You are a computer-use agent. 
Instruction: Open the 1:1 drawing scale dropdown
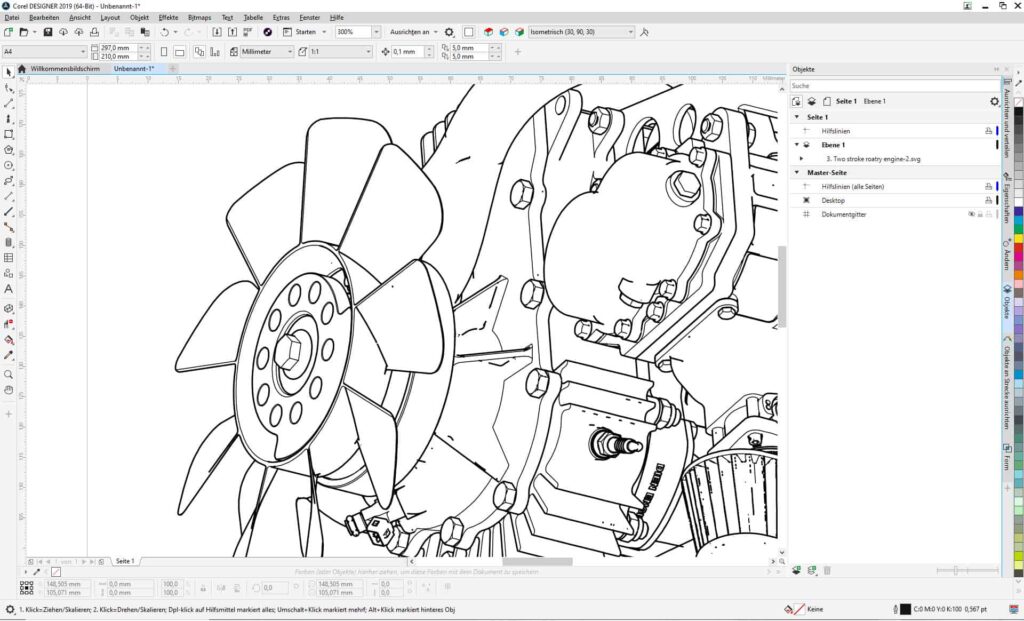(x=368, y=52)
